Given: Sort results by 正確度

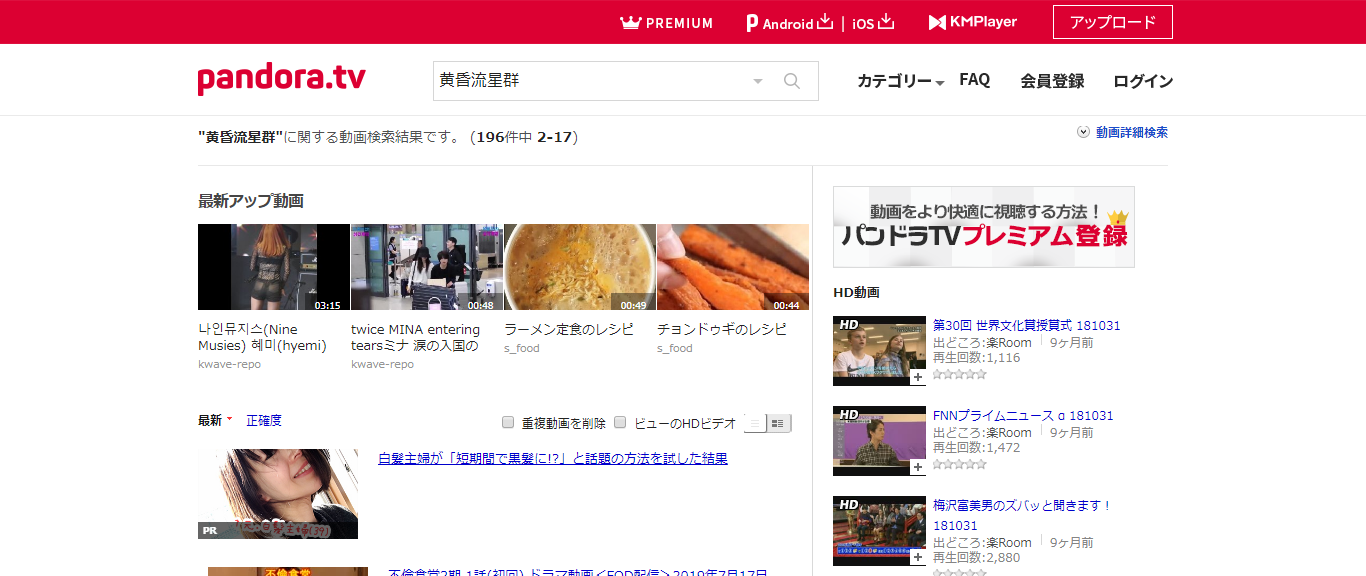Looking at the screenshot, I should tap(264, 421).
